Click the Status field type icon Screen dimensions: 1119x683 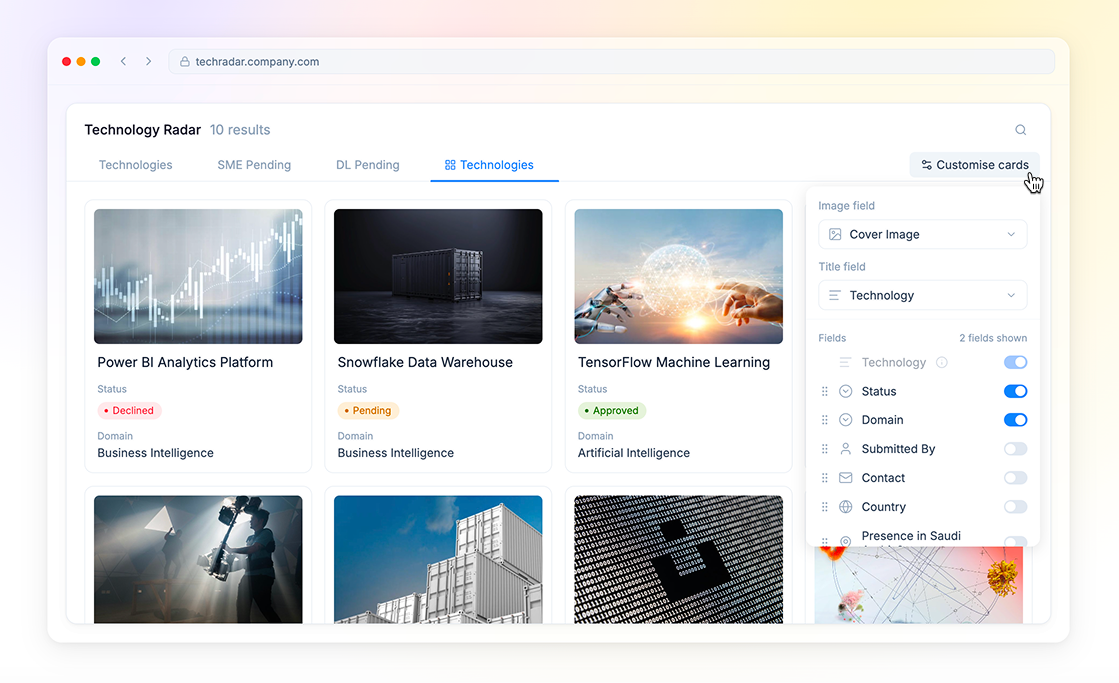[846, 391]
